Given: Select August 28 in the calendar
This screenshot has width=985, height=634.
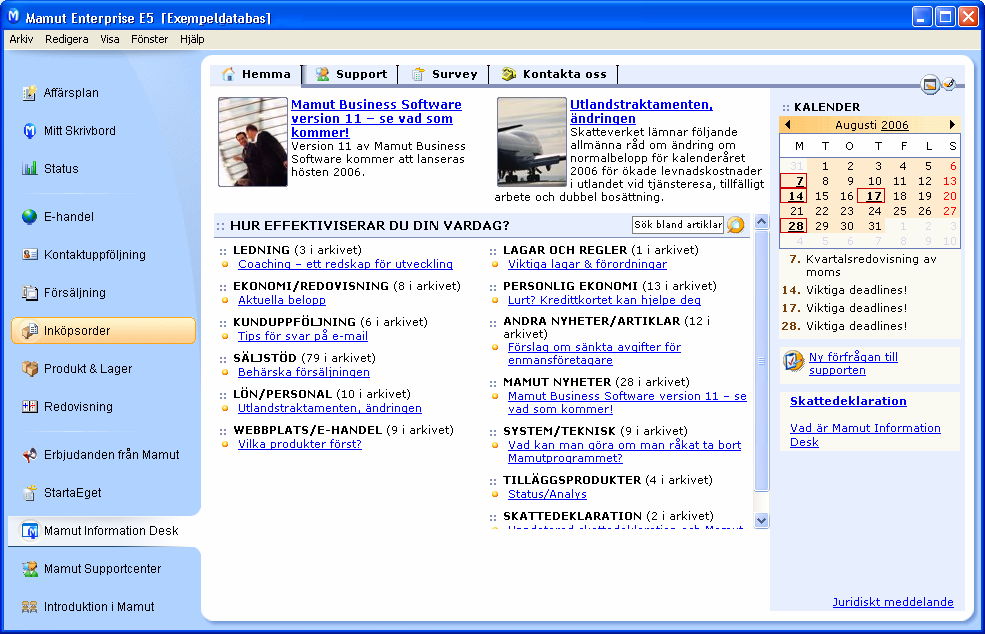Looking at the screenshot, I should tap(793, 226).
